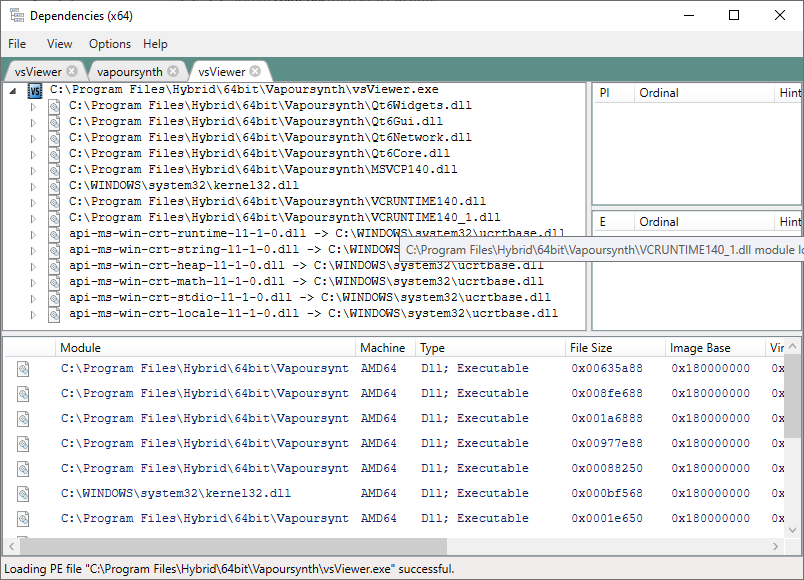The width and height of the screenshot is (804, 580).
Task: Collapse the vsViewer.exe root tree node
Action: click(12, 90)
